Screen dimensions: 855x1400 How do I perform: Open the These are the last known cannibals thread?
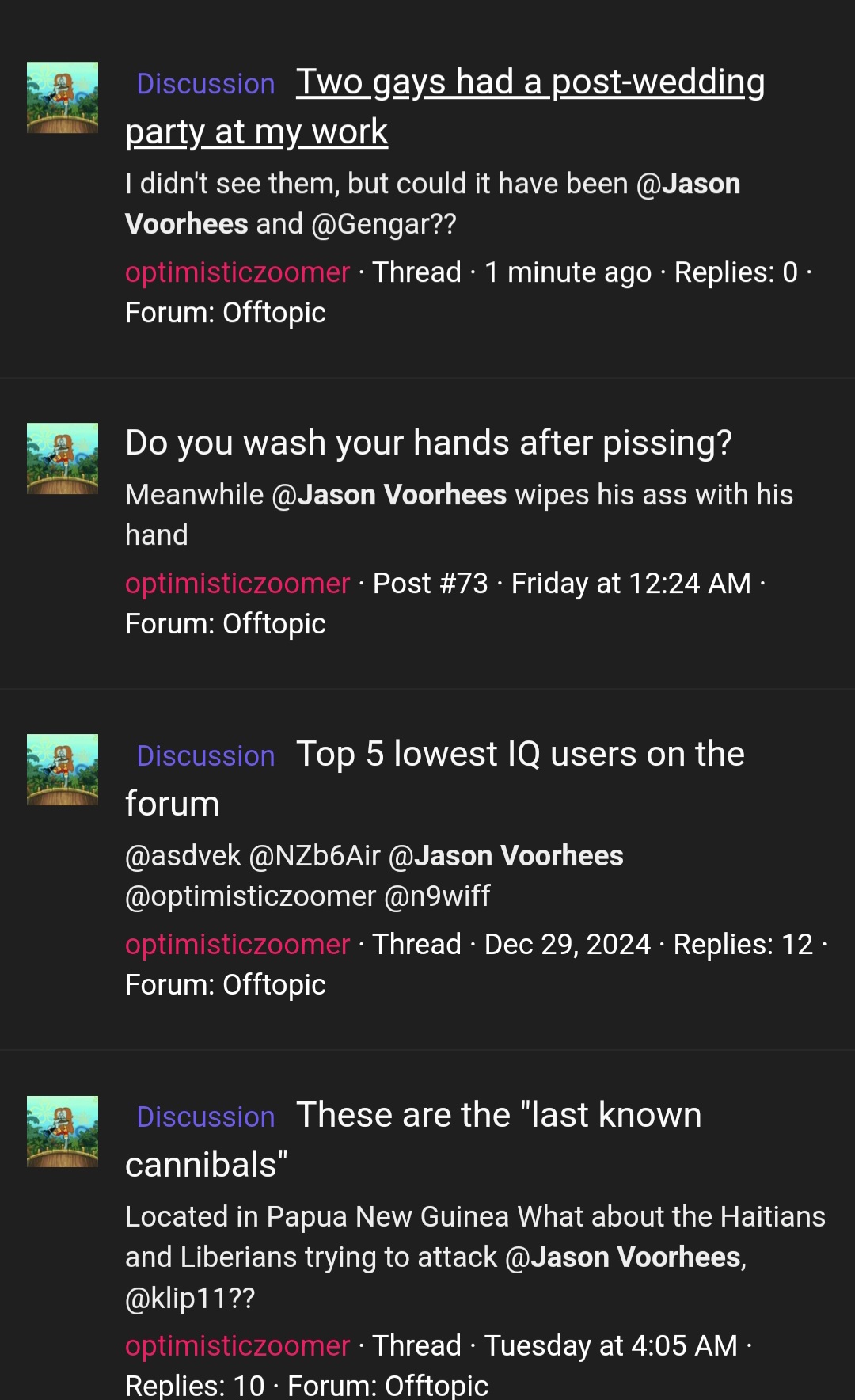click(x=499, y=1116)
